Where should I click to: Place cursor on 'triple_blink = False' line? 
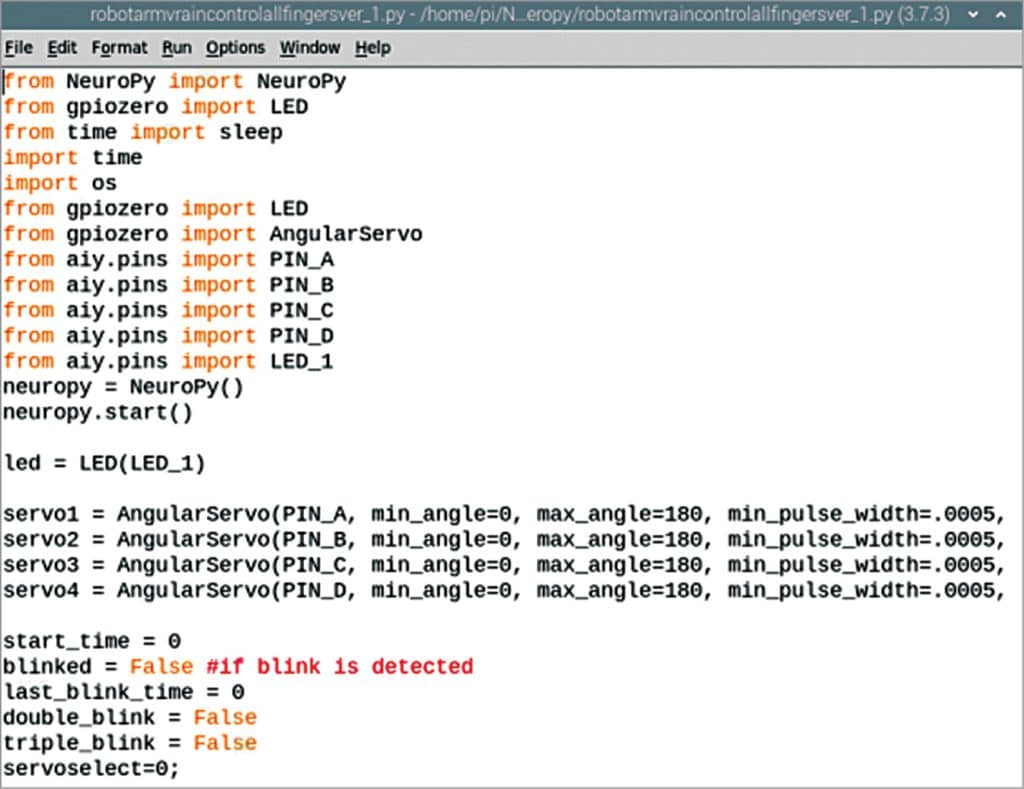tap(130, 743)
